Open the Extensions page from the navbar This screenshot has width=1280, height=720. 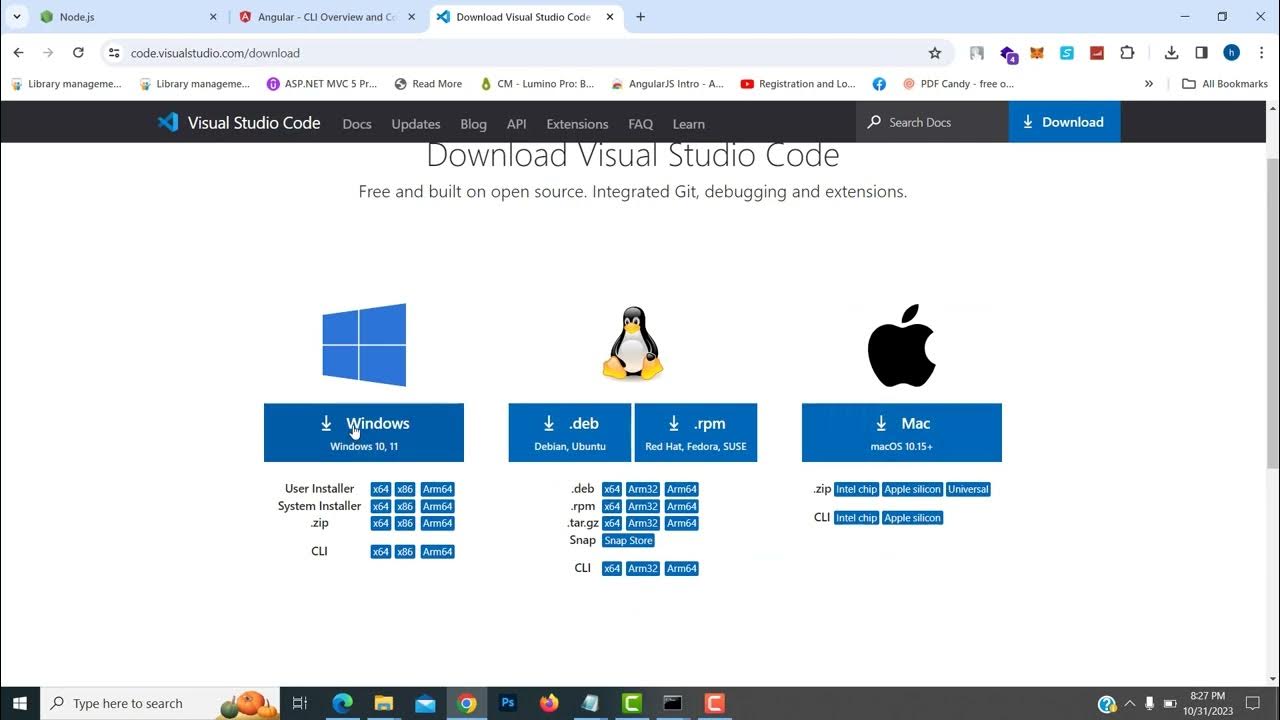(576, 123)
